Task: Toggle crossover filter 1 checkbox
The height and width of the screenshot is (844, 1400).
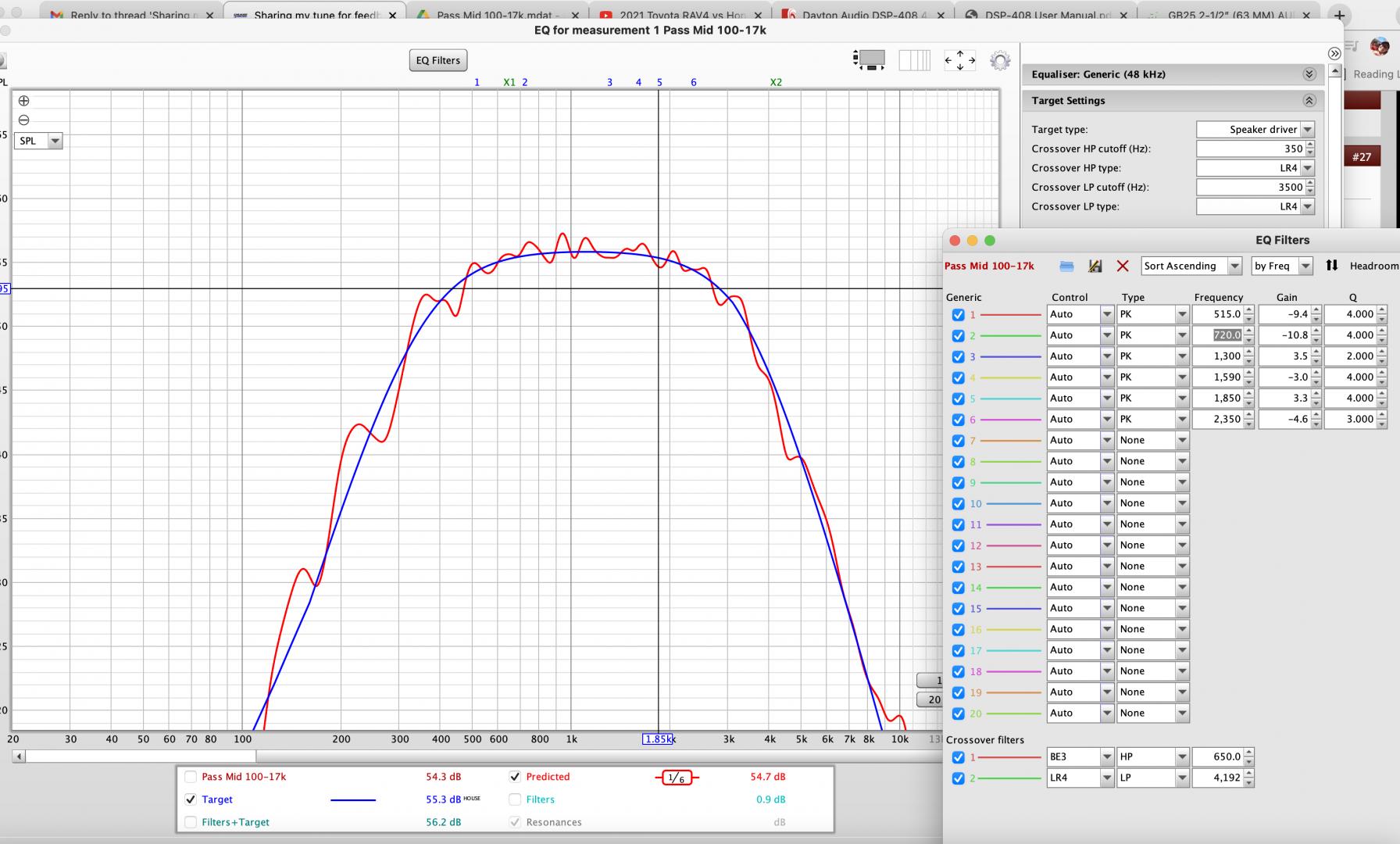Action: (958, 757)
